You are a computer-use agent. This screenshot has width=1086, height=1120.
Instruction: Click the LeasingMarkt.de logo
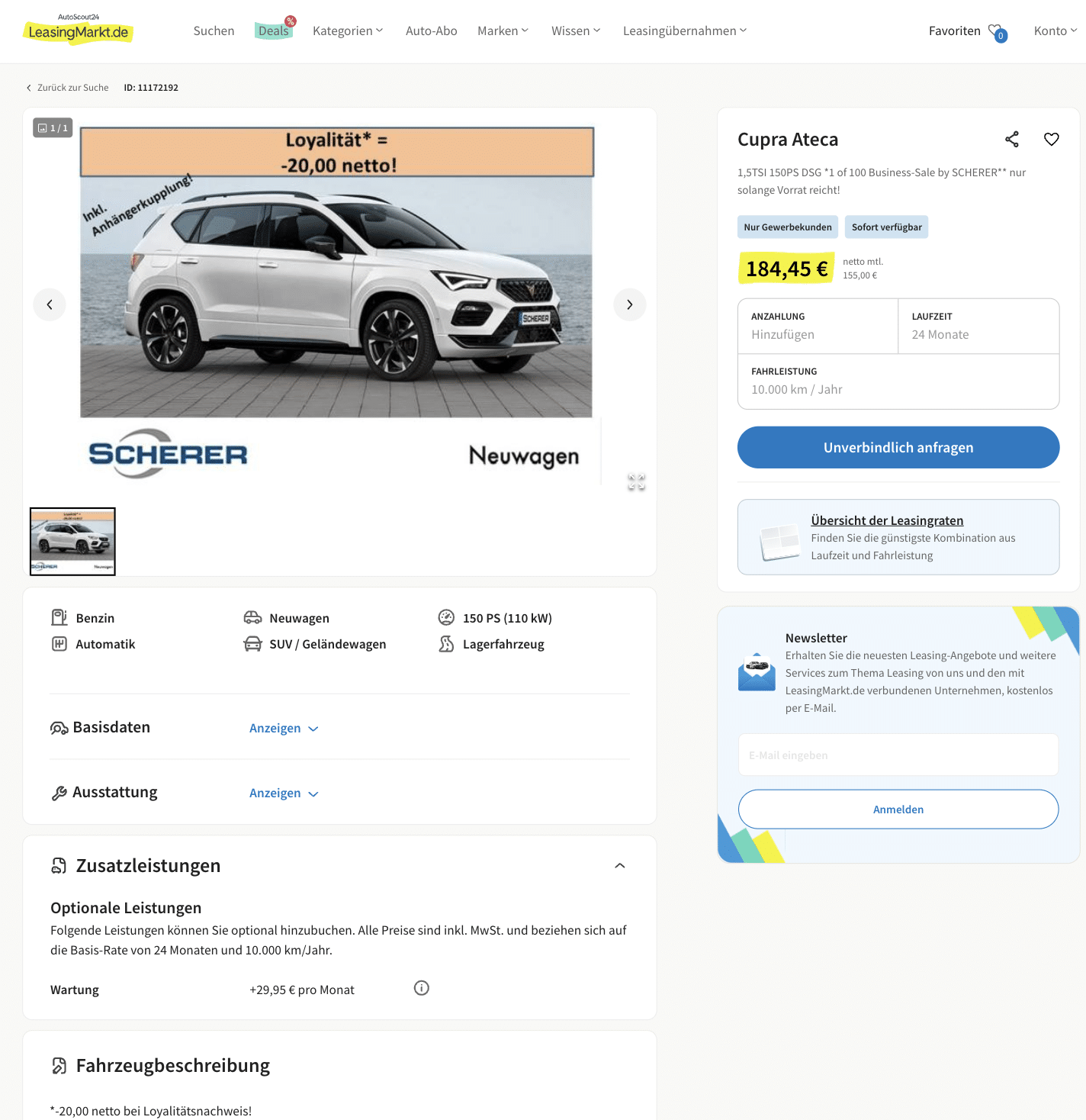(x=79, y=29)
